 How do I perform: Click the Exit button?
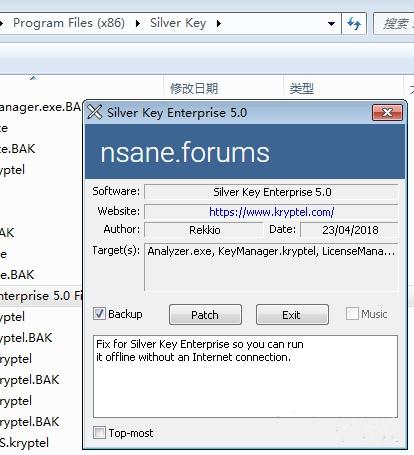tap(292, 314)
